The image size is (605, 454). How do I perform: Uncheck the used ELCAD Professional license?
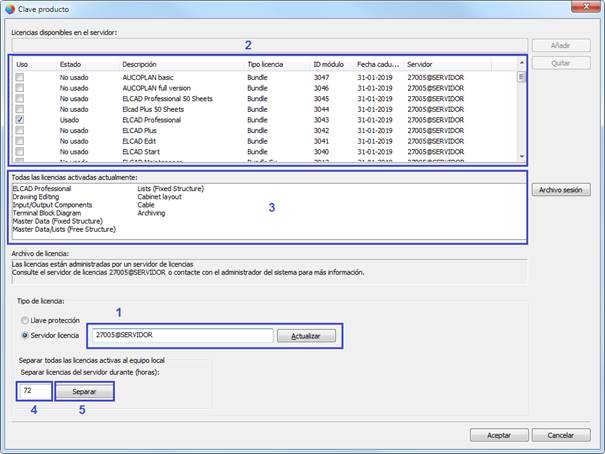pos(20,120)
